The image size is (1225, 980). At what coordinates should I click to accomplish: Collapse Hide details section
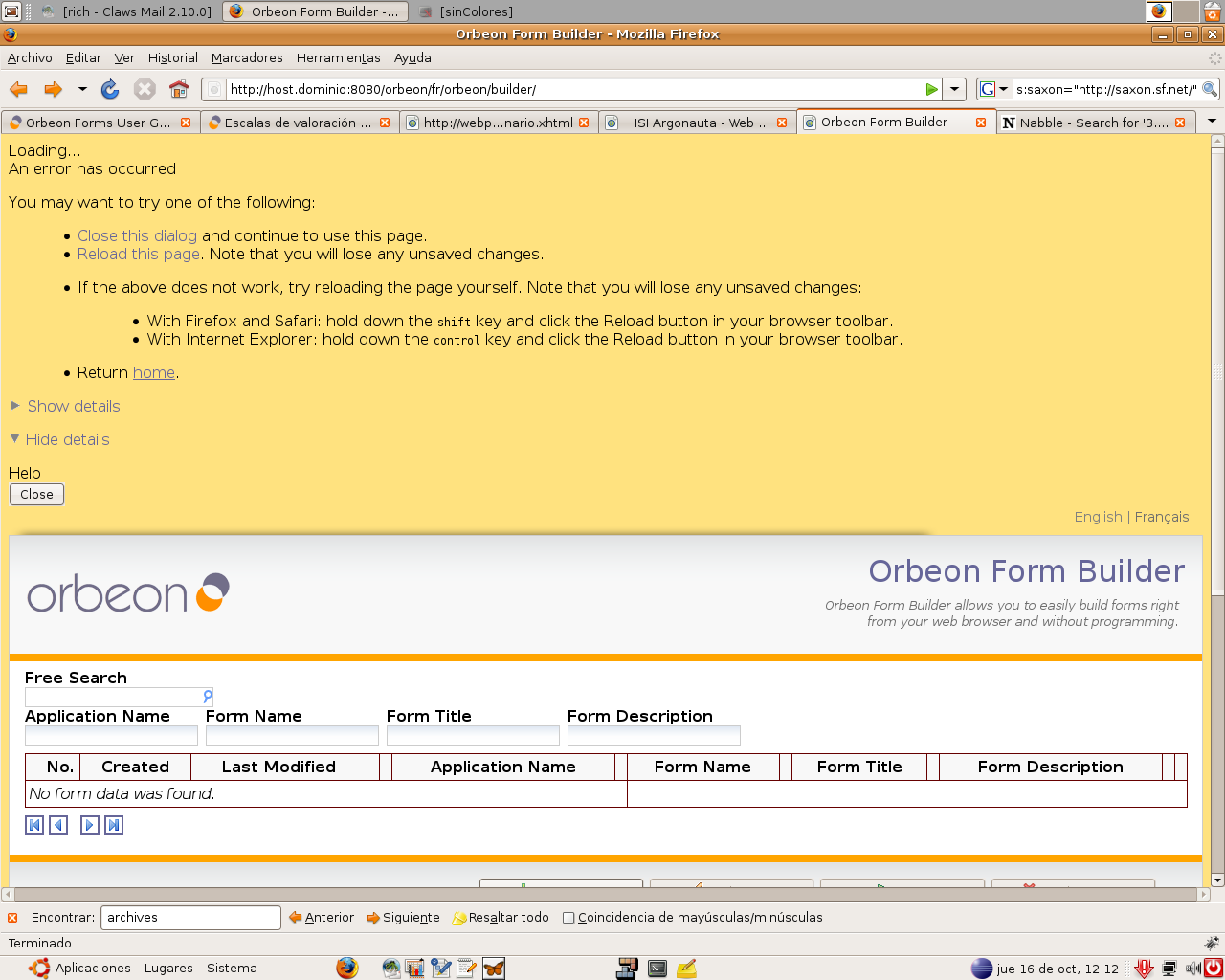pos(67,439)
